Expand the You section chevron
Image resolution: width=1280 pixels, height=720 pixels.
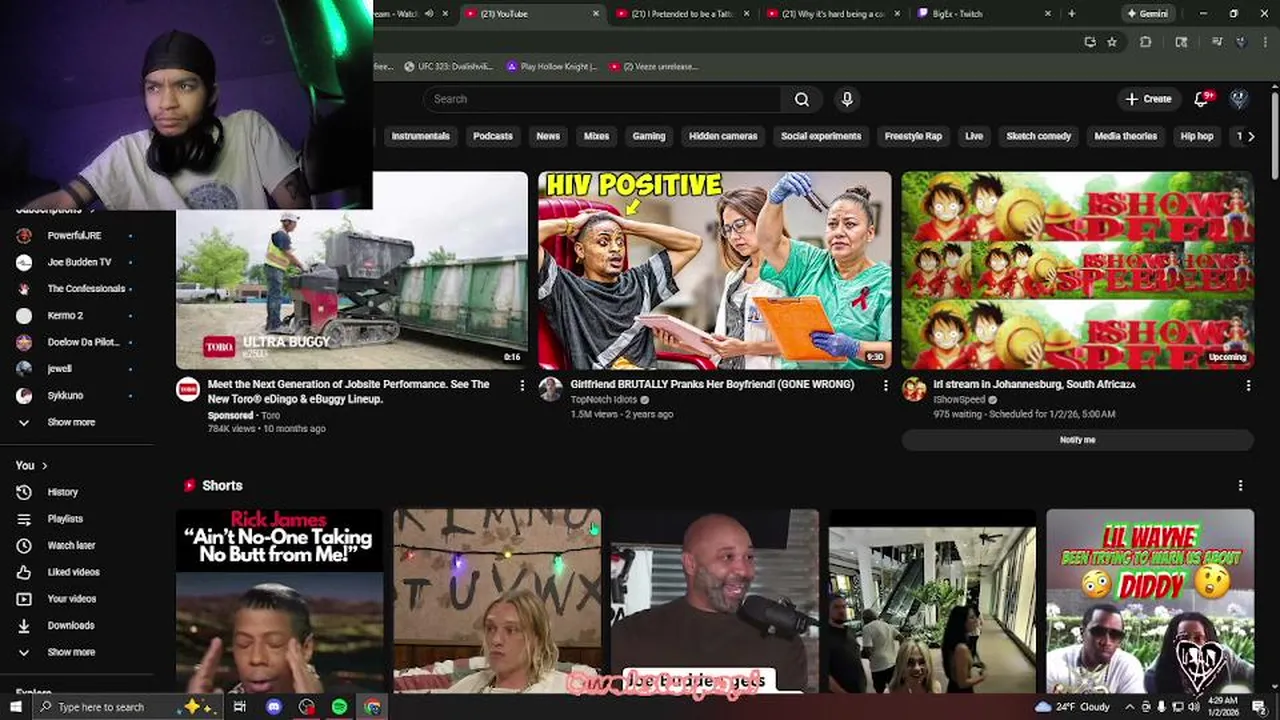(x=44, y=465)
